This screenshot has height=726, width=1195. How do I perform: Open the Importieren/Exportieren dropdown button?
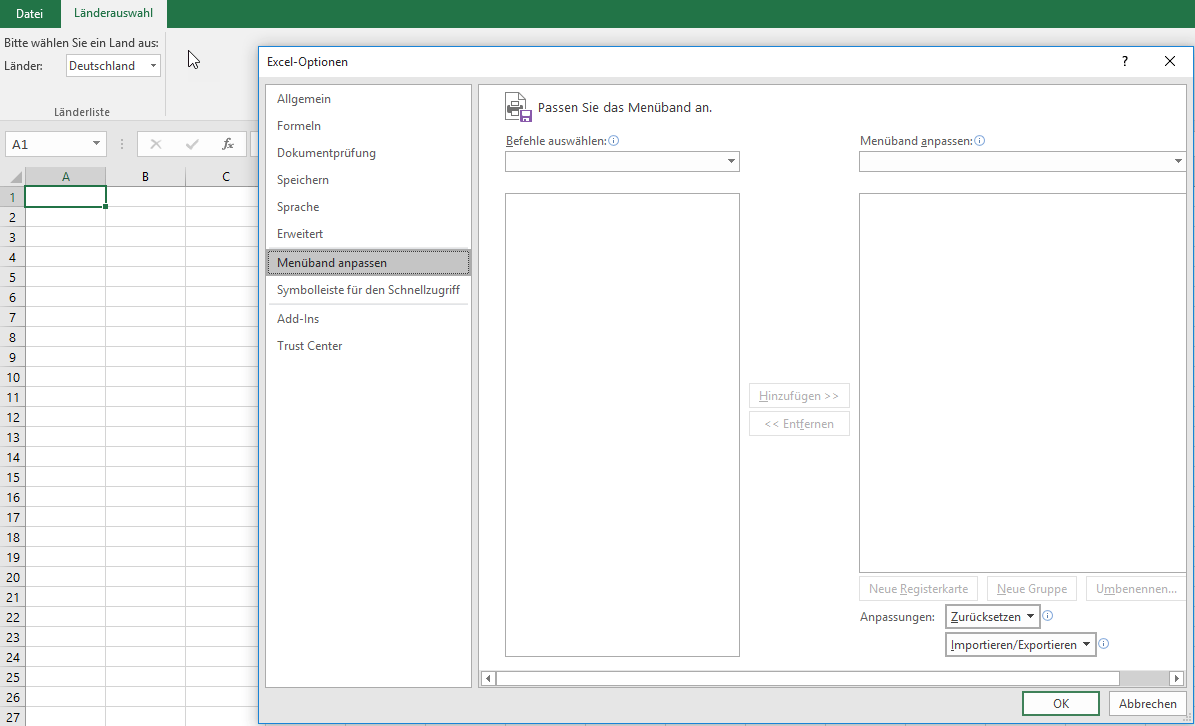click(1020, 644)
